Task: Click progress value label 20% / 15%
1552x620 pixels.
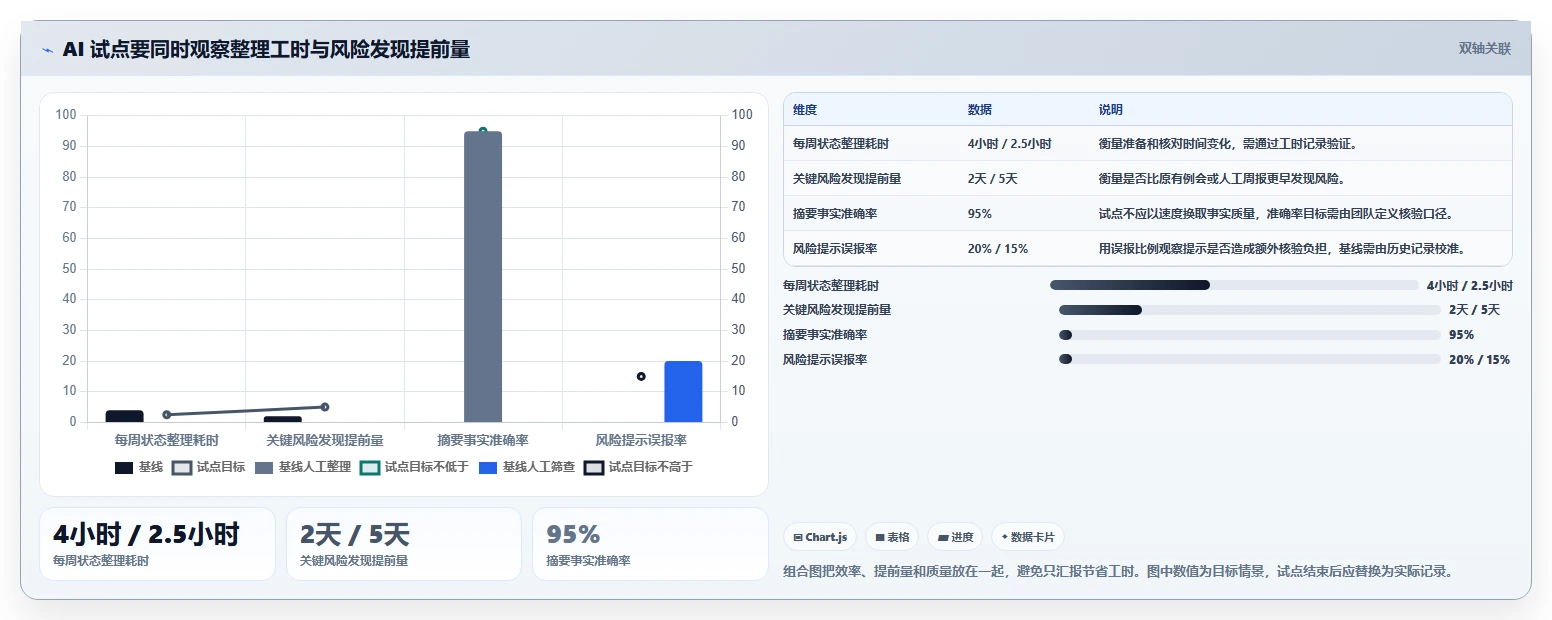Action: (x=1479, y=359)
